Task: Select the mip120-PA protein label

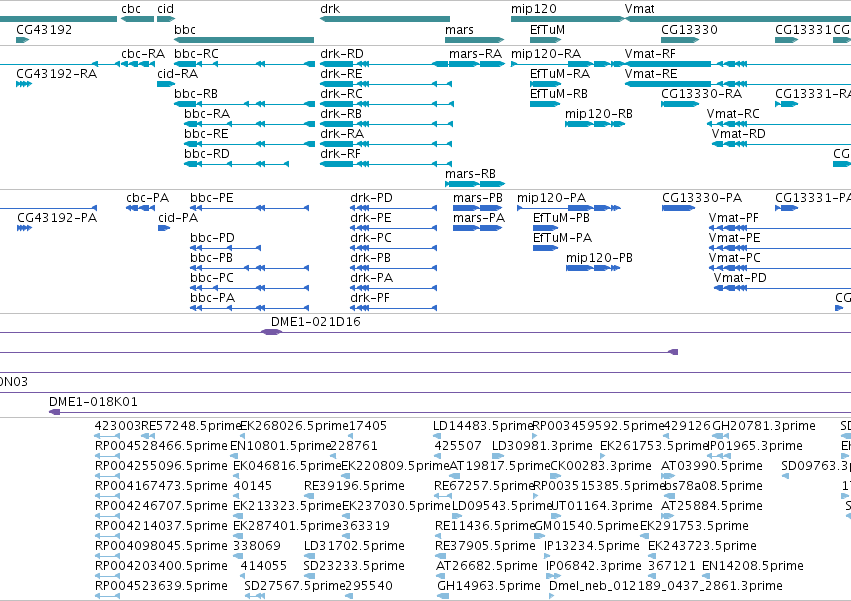Action: pyautogui.click(x=551, y=198)
